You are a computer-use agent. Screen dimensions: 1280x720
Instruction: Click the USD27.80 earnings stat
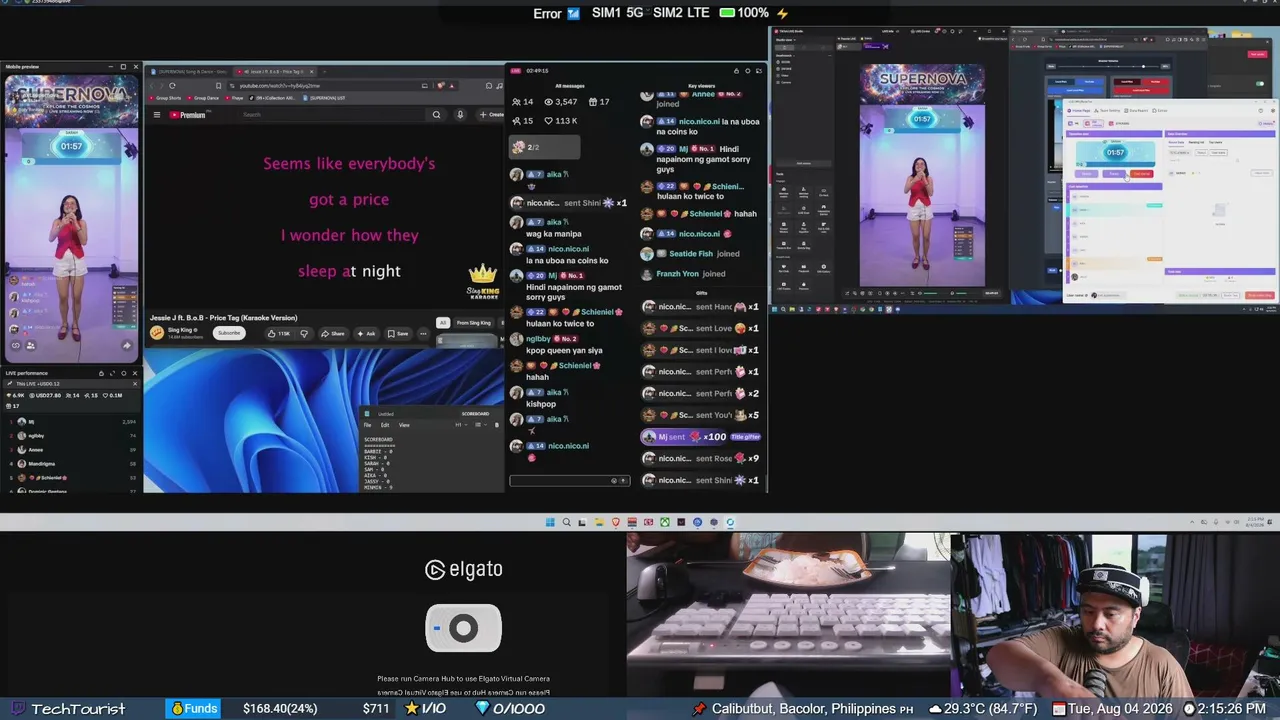click(x=44, y=395)
